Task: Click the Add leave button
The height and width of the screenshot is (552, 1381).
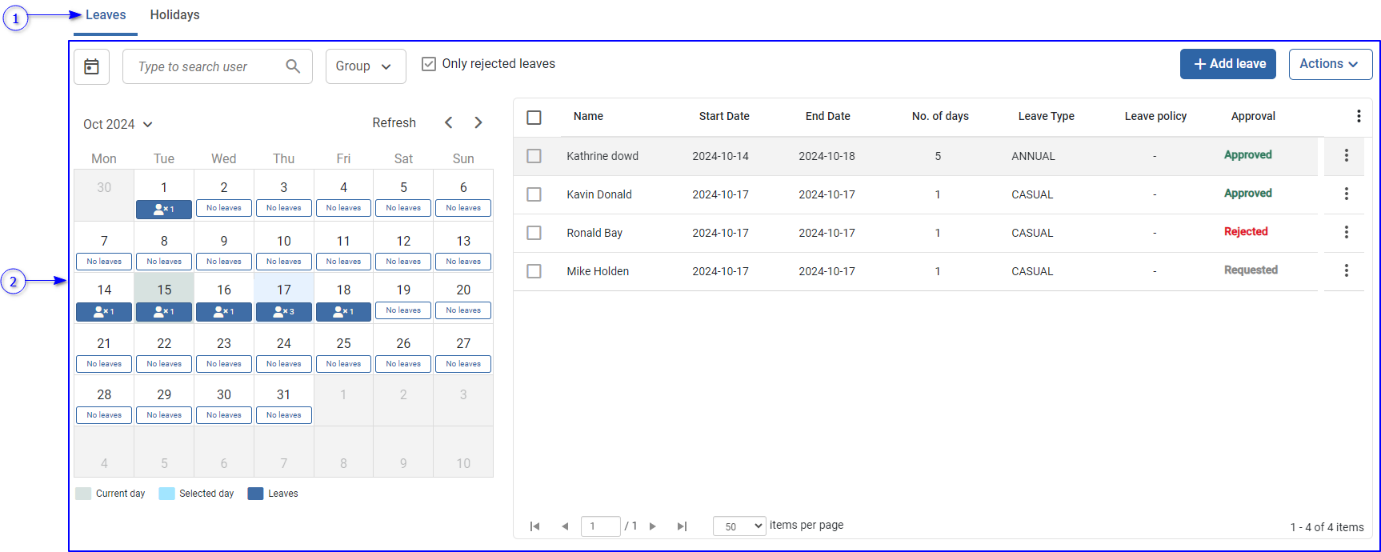Action: (1229, 64)
